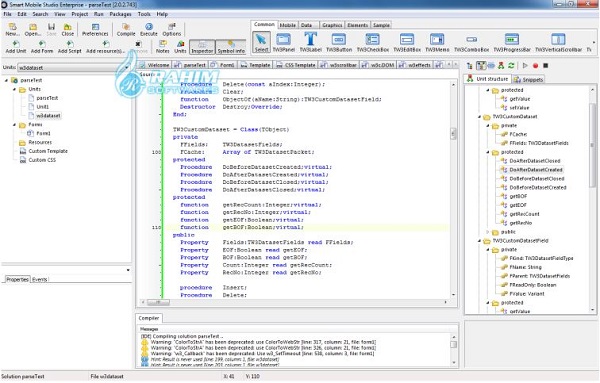Screen dimensions: 600x383
Task: Collapse the TW3CustomDataset node in Unit structure
Action: pyautogui.click(x=479, y=117)
